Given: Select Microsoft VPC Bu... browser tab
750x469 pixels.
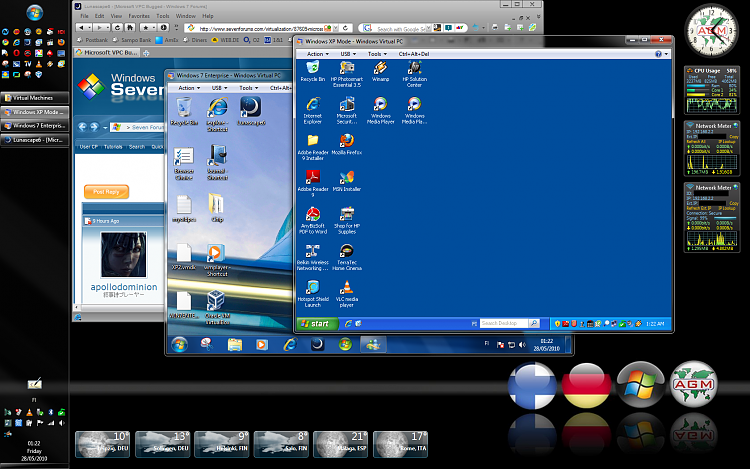Looking at the screenshot, I should (x=107, y=53).
